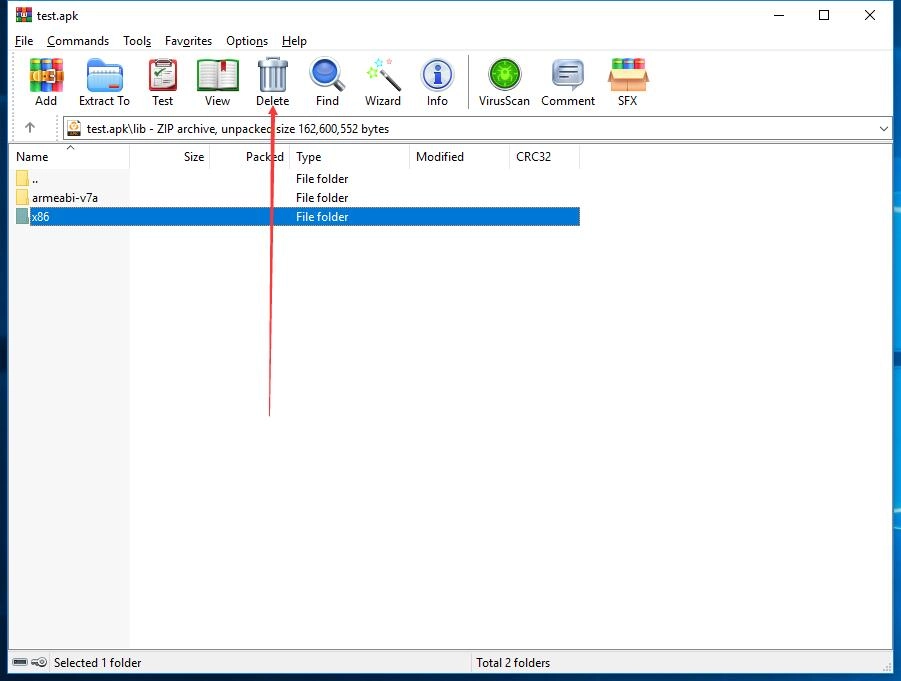Click the Test archive icon

click(x=163, y=75)
